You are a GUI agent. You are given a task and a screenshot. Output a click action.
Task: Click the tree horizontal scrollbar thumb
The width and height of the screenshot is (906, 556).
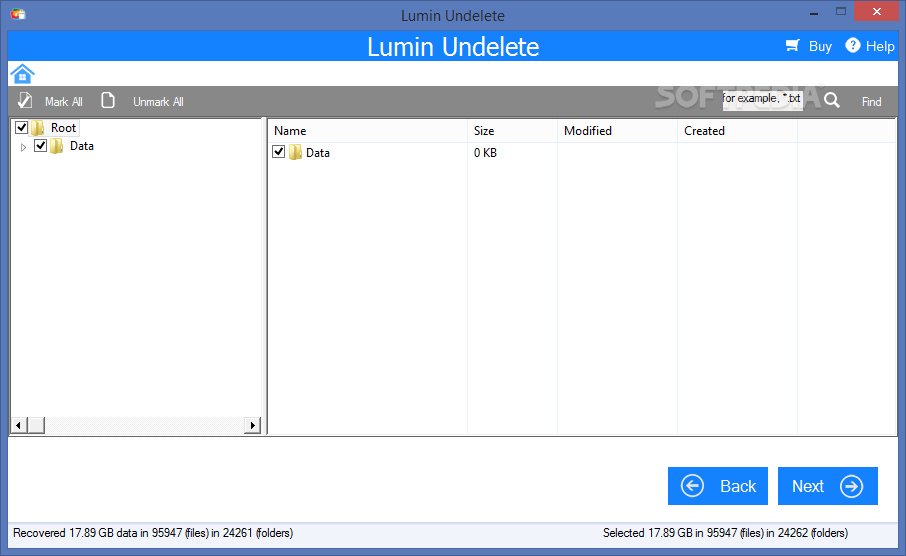(35, 426)
